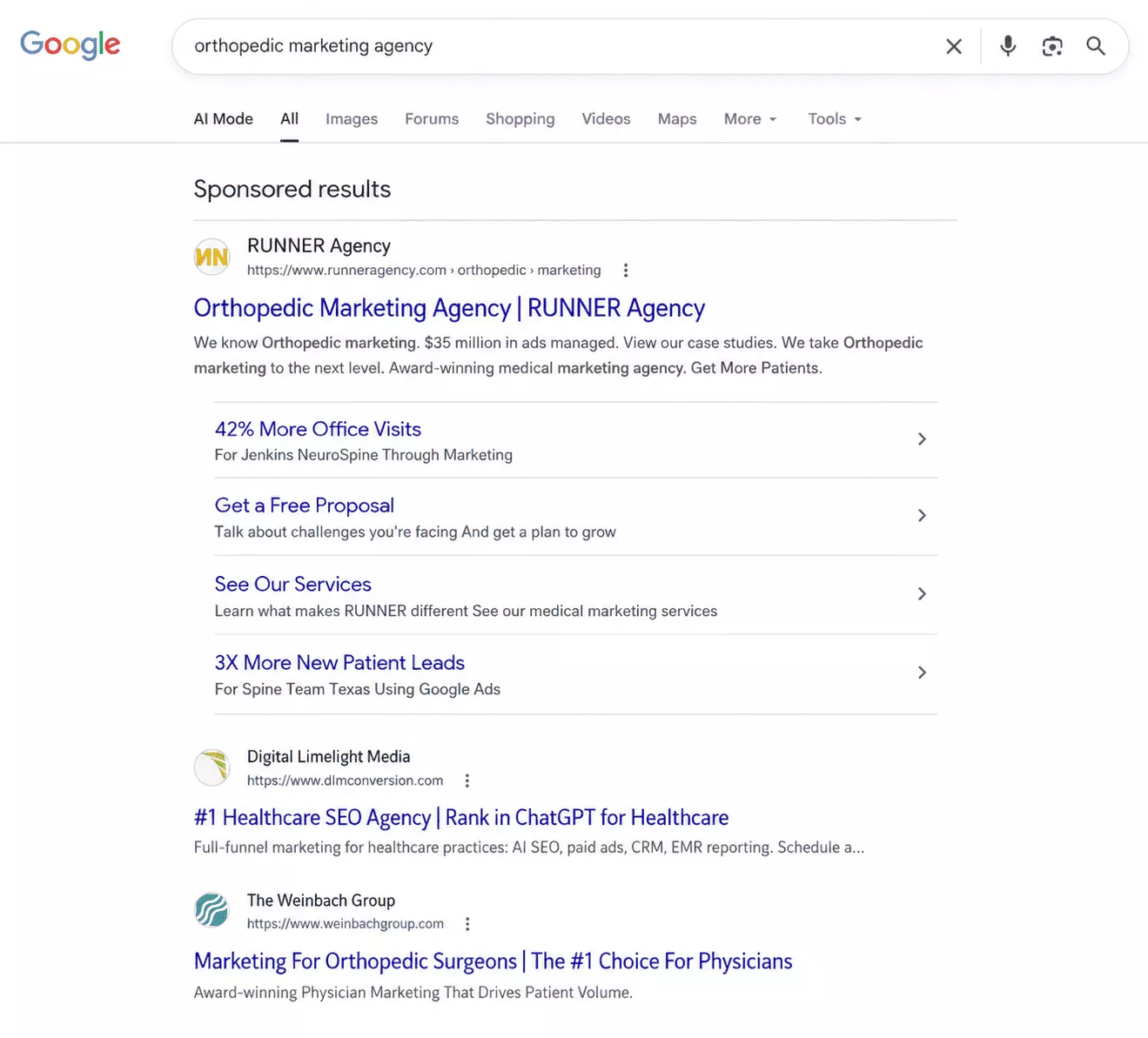Open the three-dot menu for RUNNER Agency ad
This screenshot has height=1038, width=1148.
pyautogui.click(x=625, y=271)
